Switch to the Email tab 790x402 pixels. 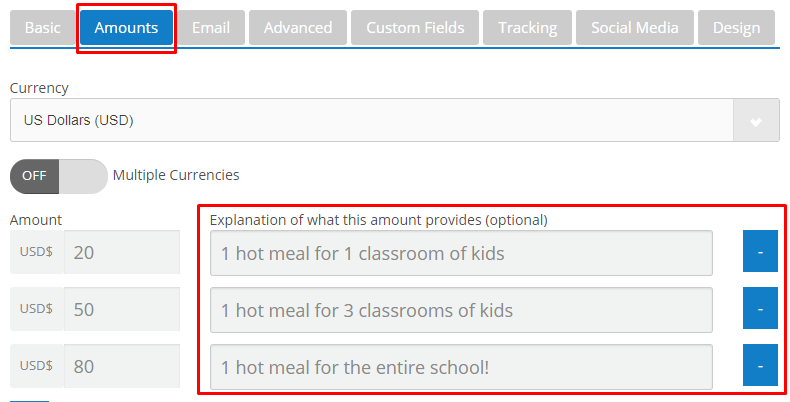pos(212,28)
